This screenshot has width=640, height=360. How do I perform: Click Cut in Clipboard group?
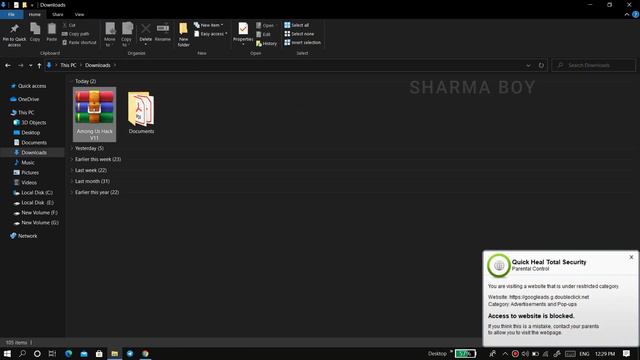(x=69, y=25)
